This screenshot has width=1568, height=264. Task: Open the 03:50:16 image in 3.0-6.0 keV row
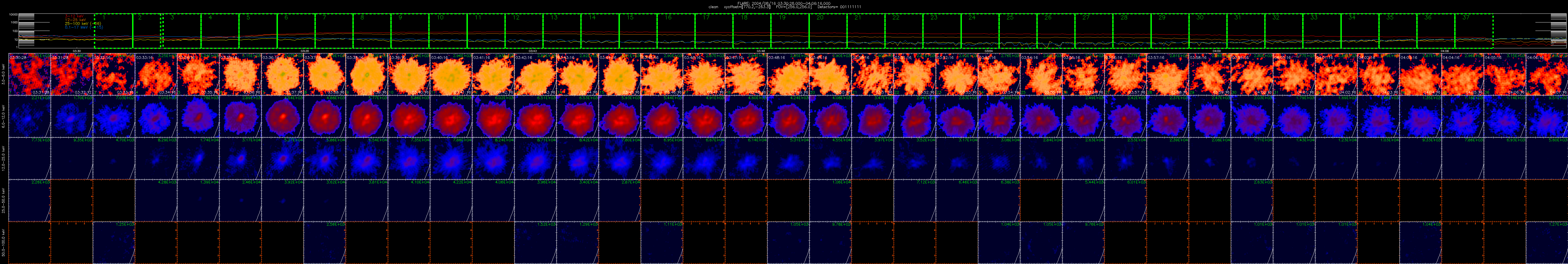[873, 74]
